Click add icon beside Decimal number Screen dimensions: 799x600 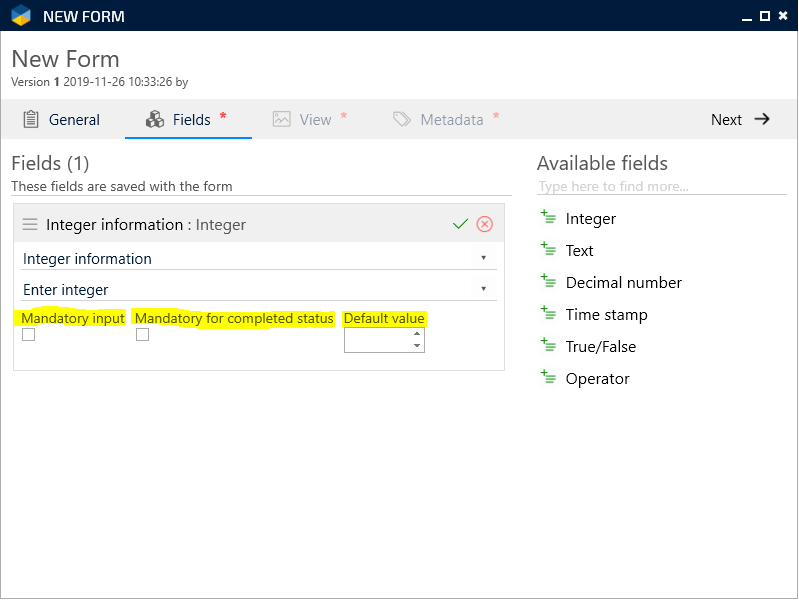[x=548, y=281]
